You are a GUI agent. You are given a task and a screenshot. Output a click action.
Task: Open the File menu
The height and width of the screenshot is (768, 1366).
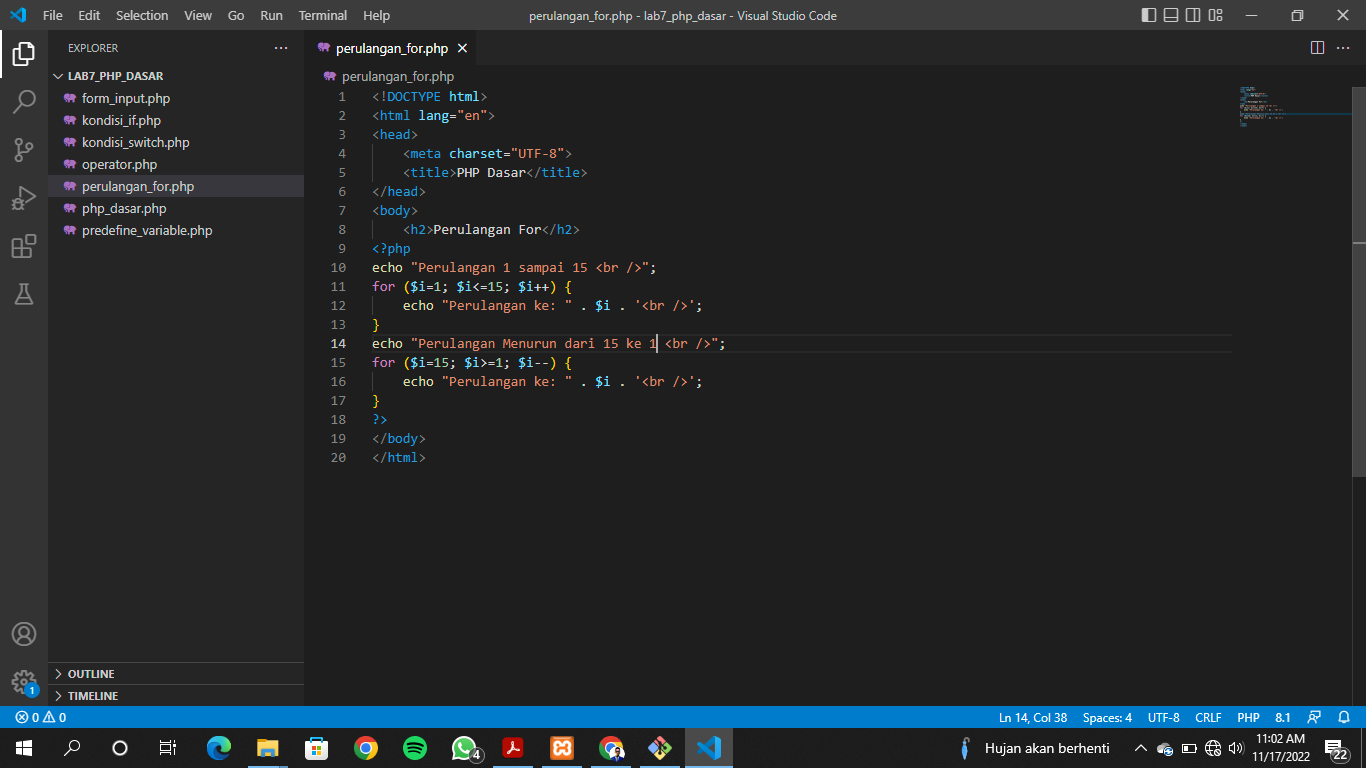click(x=53, y=15)
